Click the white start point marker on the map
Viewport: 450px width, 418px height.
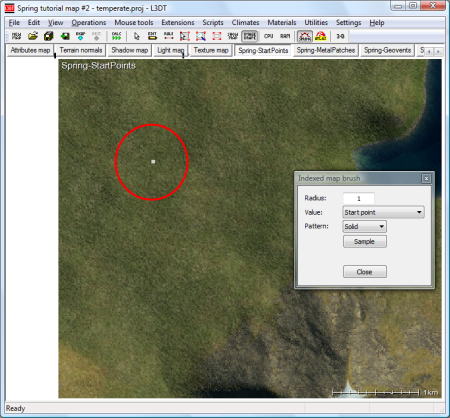click(153, 162)
